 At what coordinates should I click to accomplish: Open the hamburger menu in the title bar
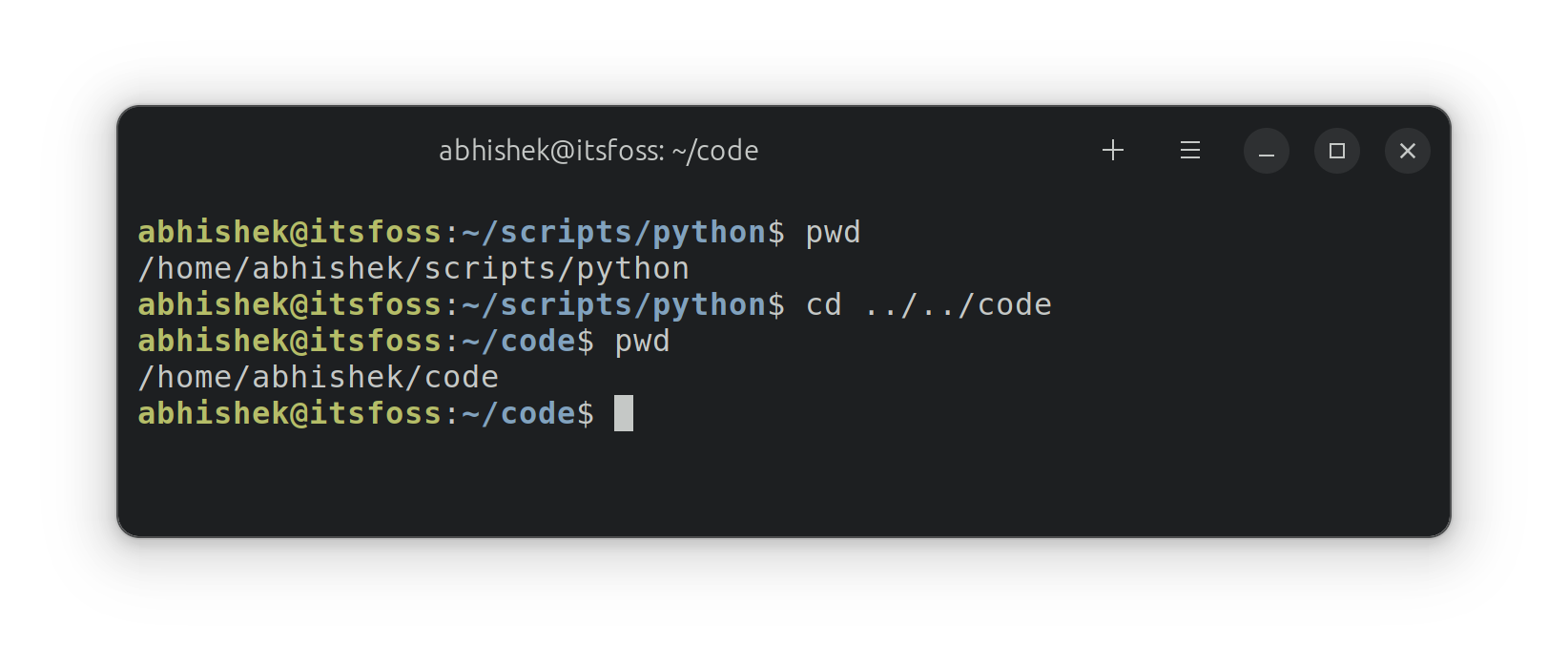point(1189,151)
